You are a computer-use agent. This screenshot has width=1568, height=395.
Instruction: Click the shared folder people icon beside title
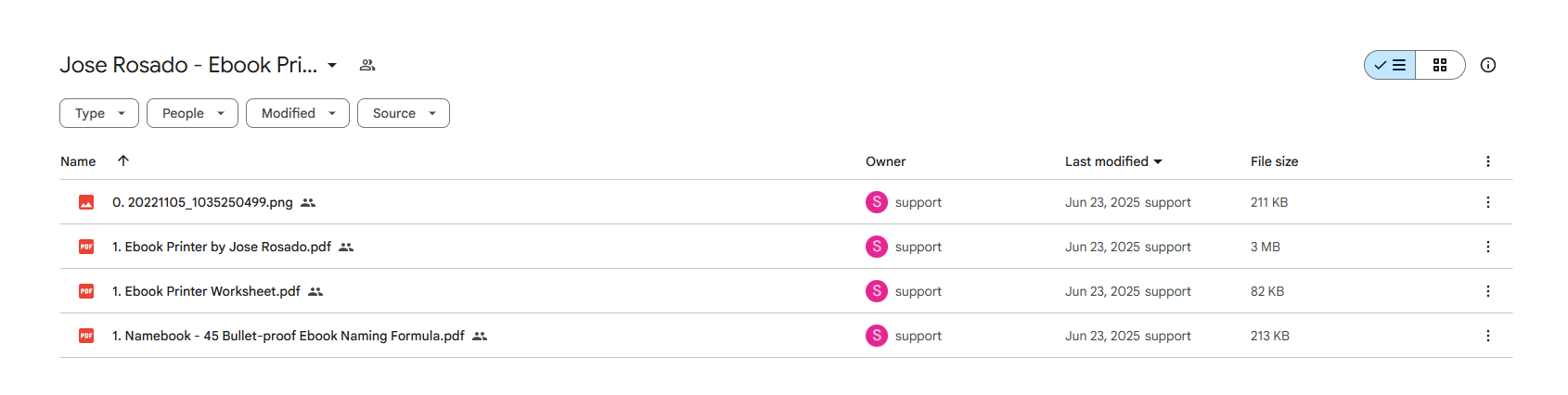[367, 65]
